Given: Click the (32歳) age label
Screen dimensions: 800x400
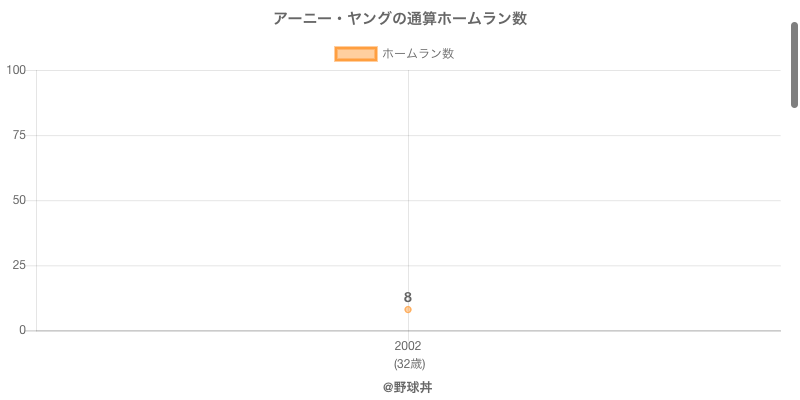Looking at the screenshot, I should [409, 364].
